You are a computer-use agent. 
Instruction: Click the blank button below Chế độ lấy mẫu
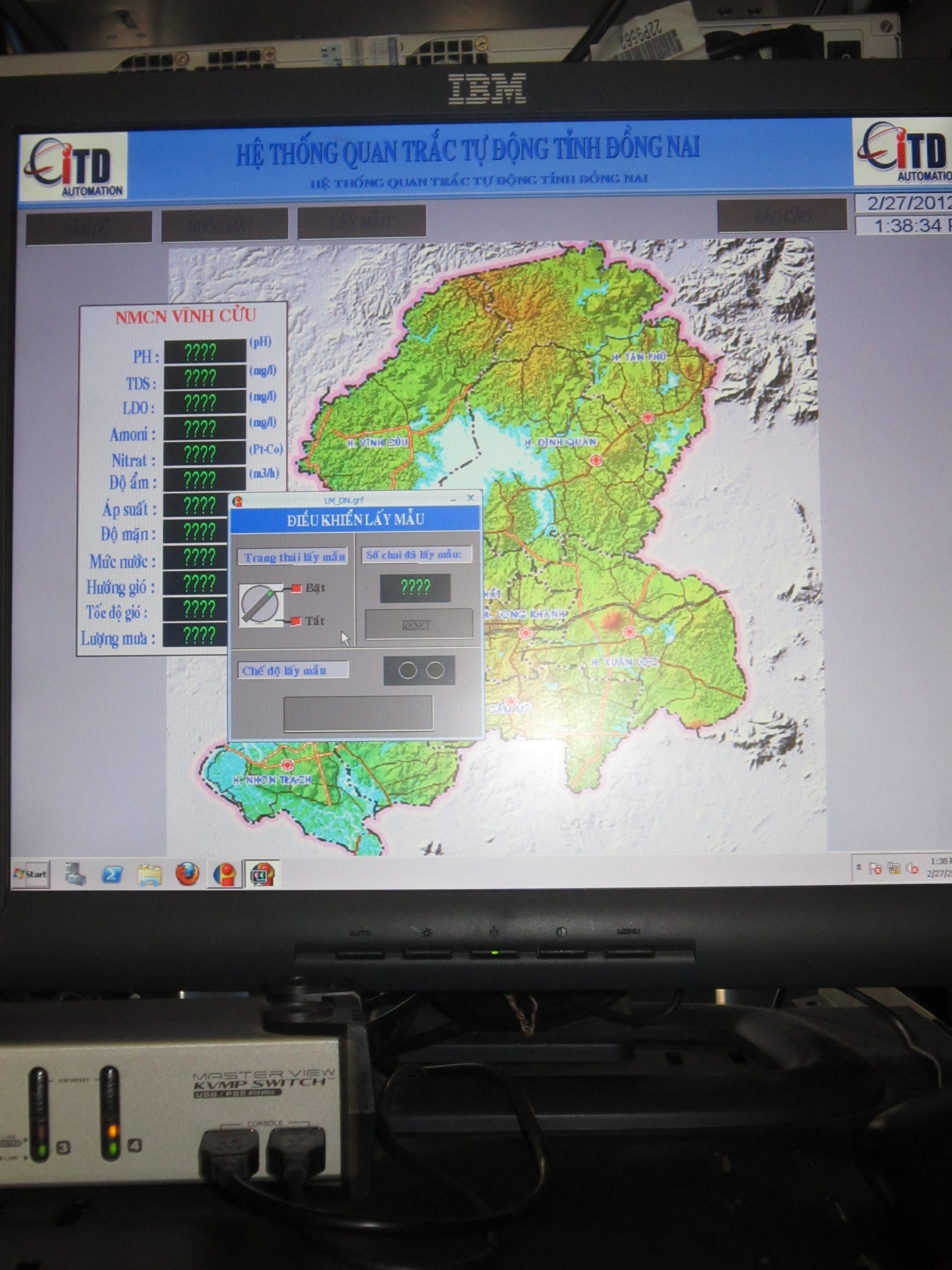point(358,714)
